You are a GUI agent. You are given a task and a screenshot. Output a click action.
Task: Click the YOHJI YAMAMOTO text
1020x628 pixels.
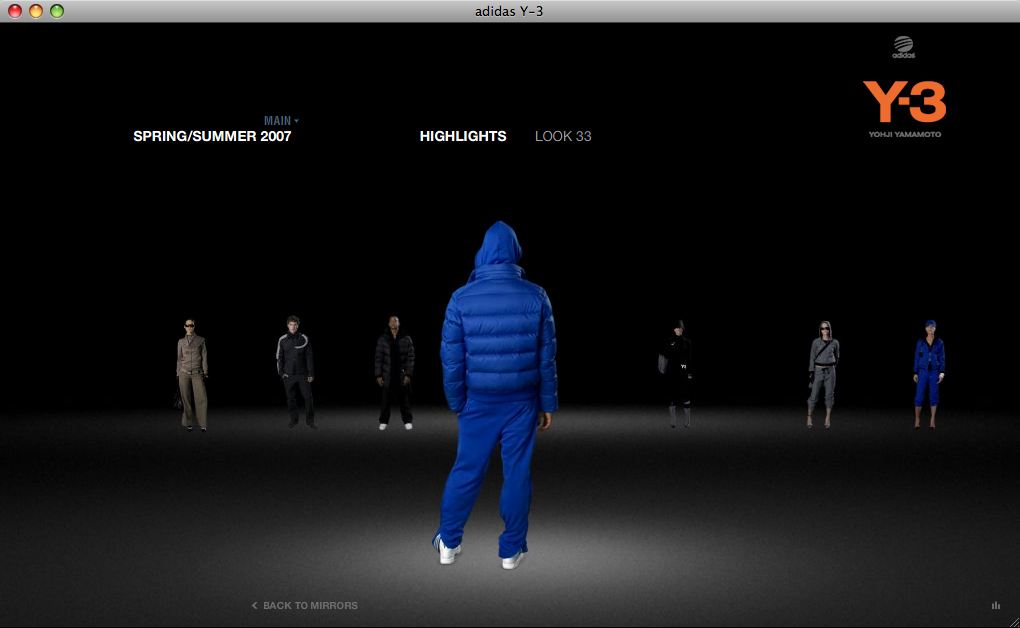(x=904, y=135)
